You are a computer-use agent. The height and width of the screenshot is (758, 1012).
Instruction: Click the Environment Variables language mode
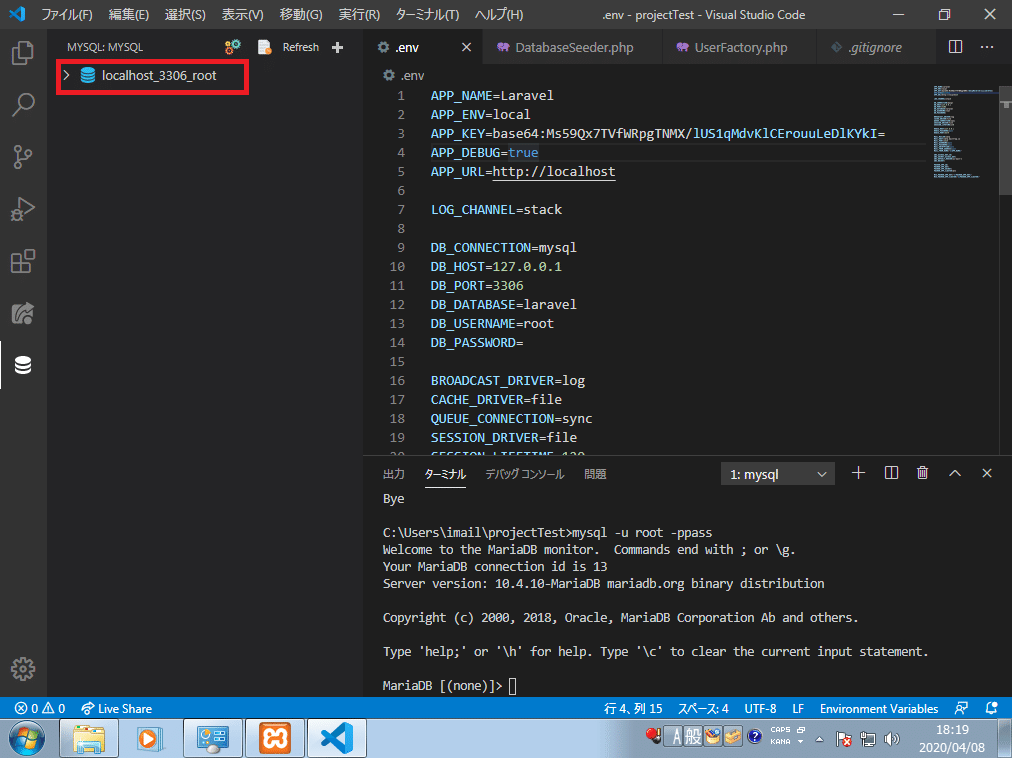(x=878, y=708)
